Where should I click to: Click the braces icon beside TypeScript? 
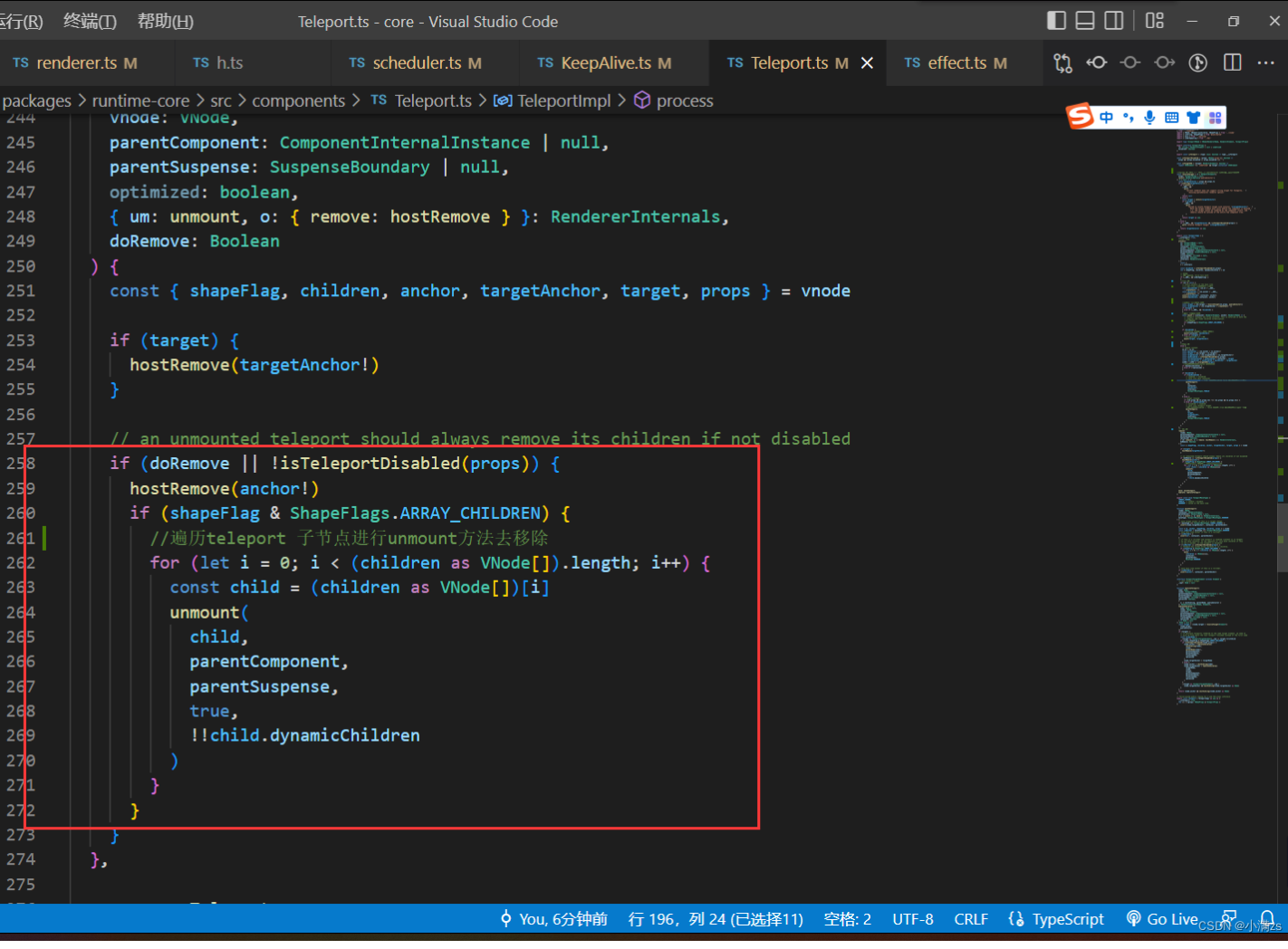pyautogui.click(x=1016, y=919)
